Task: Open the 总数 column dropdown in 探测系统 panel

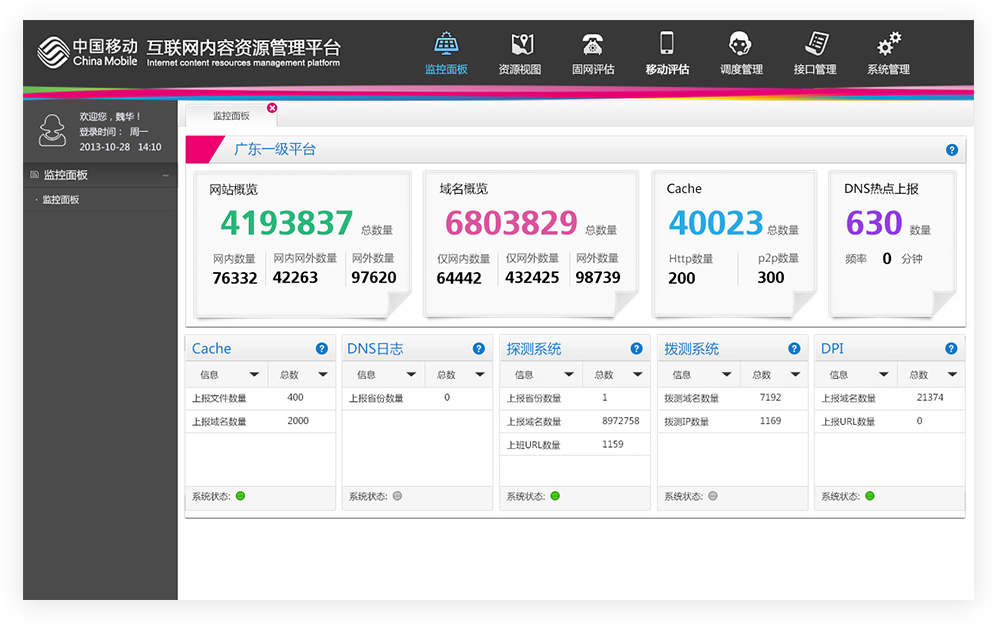Action: [x=638, y=375]
